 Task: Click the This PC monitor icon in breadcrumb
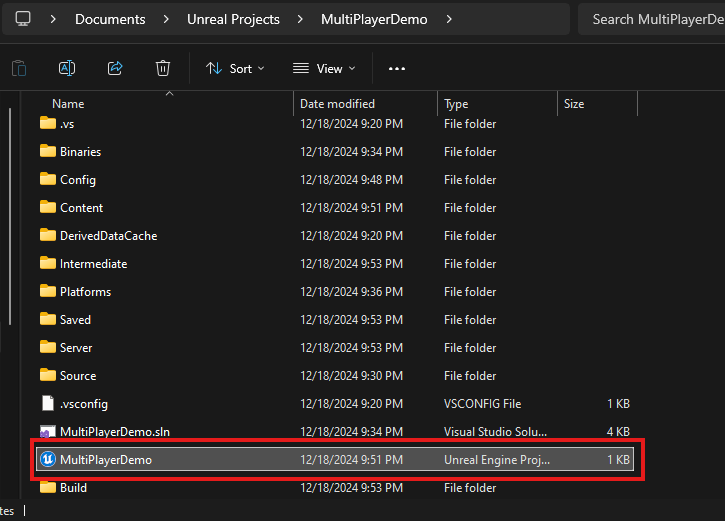tap(23, 19)
